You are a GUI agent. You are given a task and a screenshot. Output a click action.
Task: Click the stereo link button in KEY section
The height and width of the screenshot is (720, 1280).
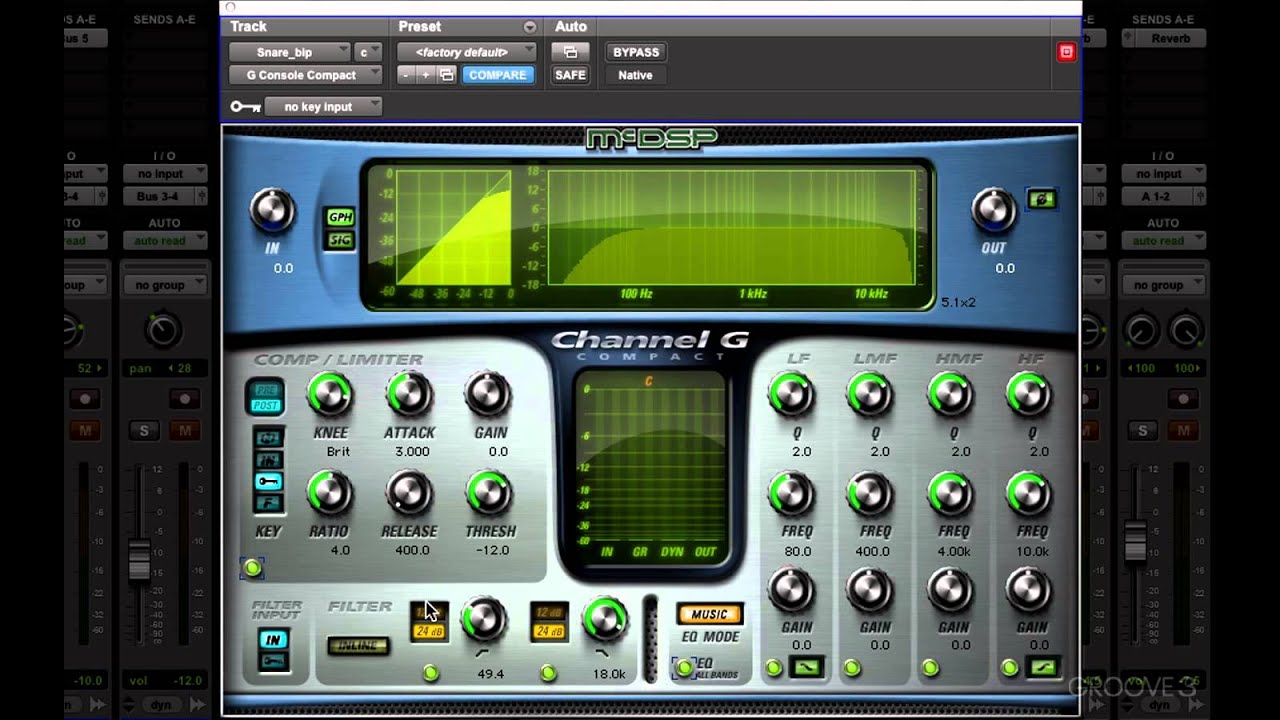click(x=268, y=438)
